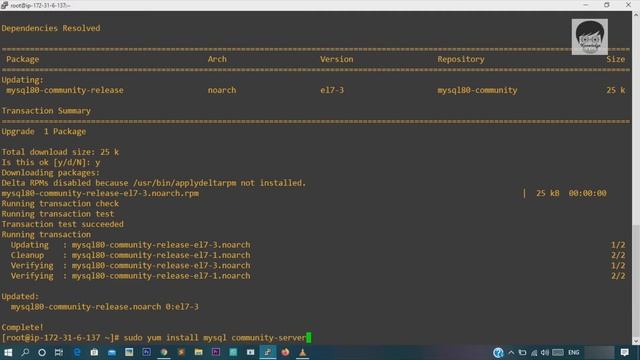Open Microsoft Store taskbar icon
This screenshot has width=640, height=360.
(x=94, y=352)
